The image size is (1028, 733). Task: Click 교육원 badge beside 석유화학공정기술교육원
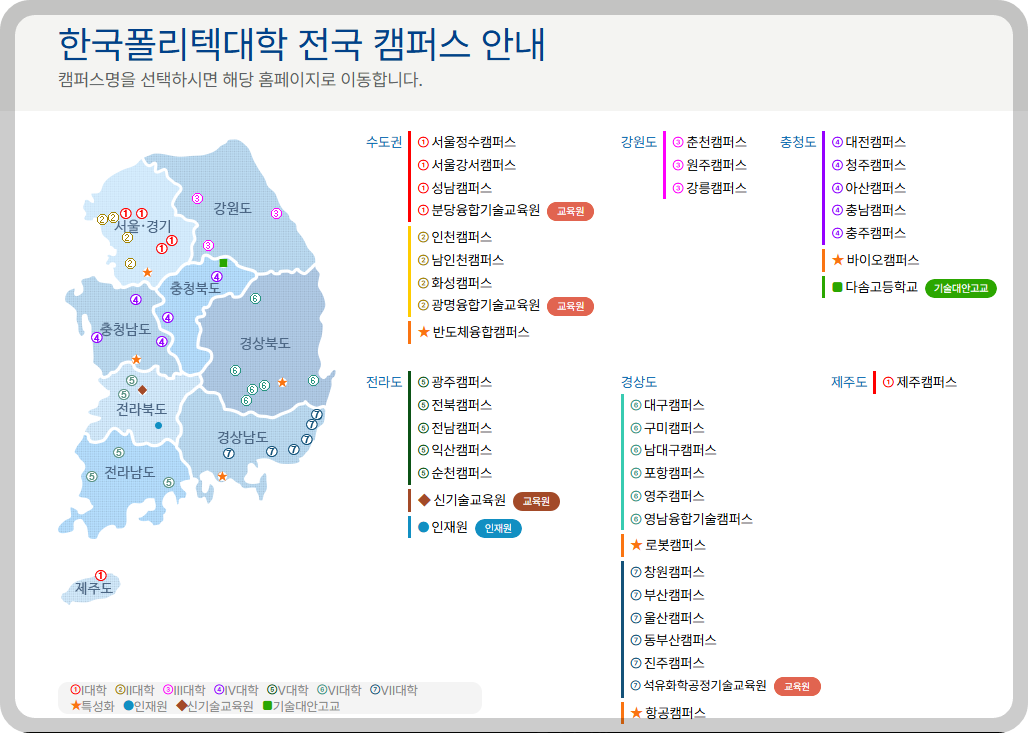pos(797,686)
